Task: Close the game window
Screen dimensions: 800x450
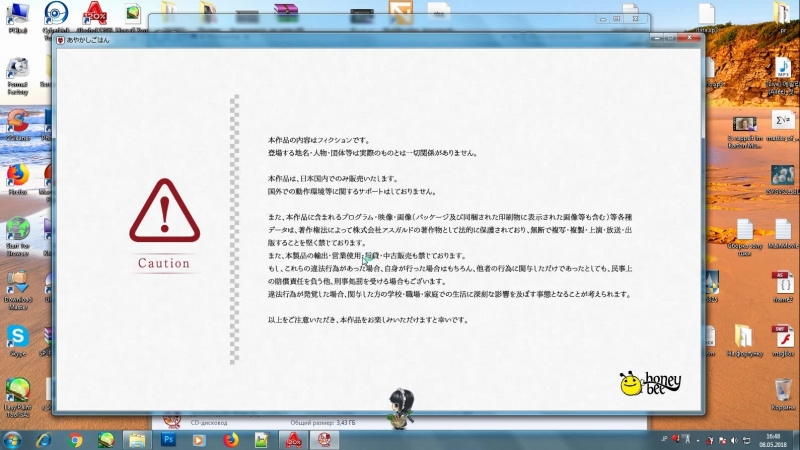Action: pos(690,40)
